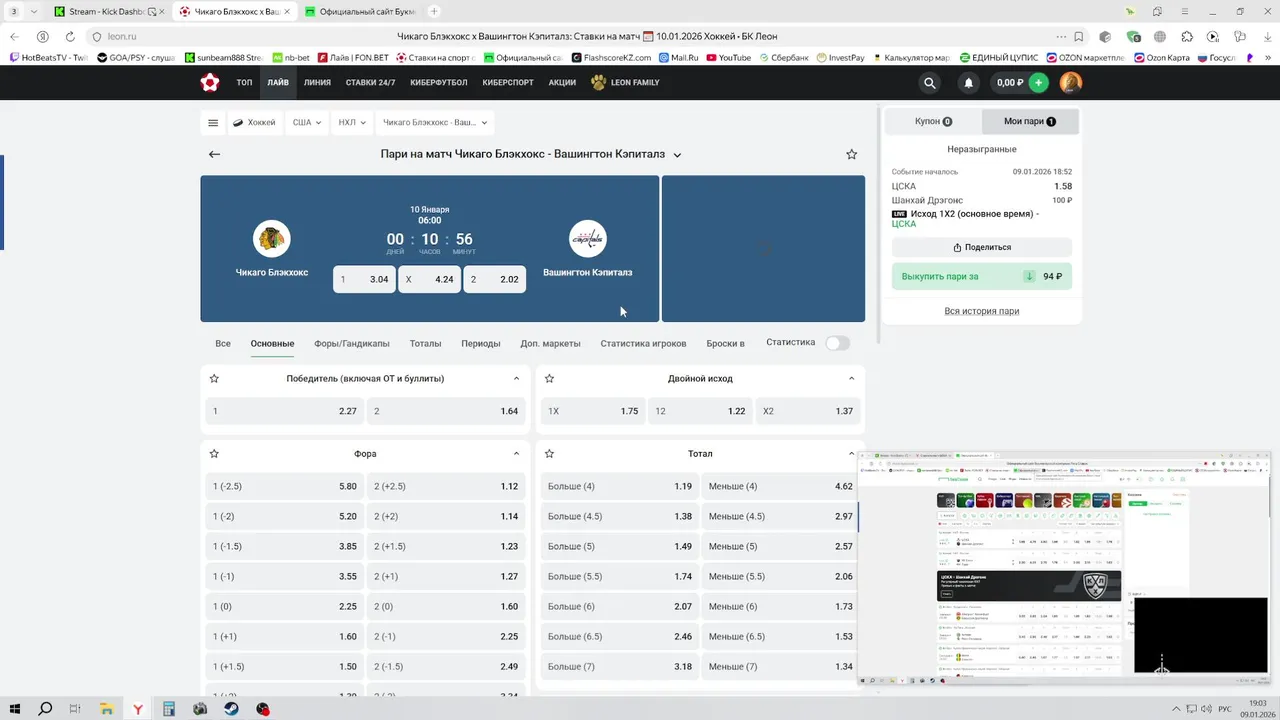Open Yandex browser taskbar icon
The width and height of the screenshot is (1280, 720).
click(138, 709)
